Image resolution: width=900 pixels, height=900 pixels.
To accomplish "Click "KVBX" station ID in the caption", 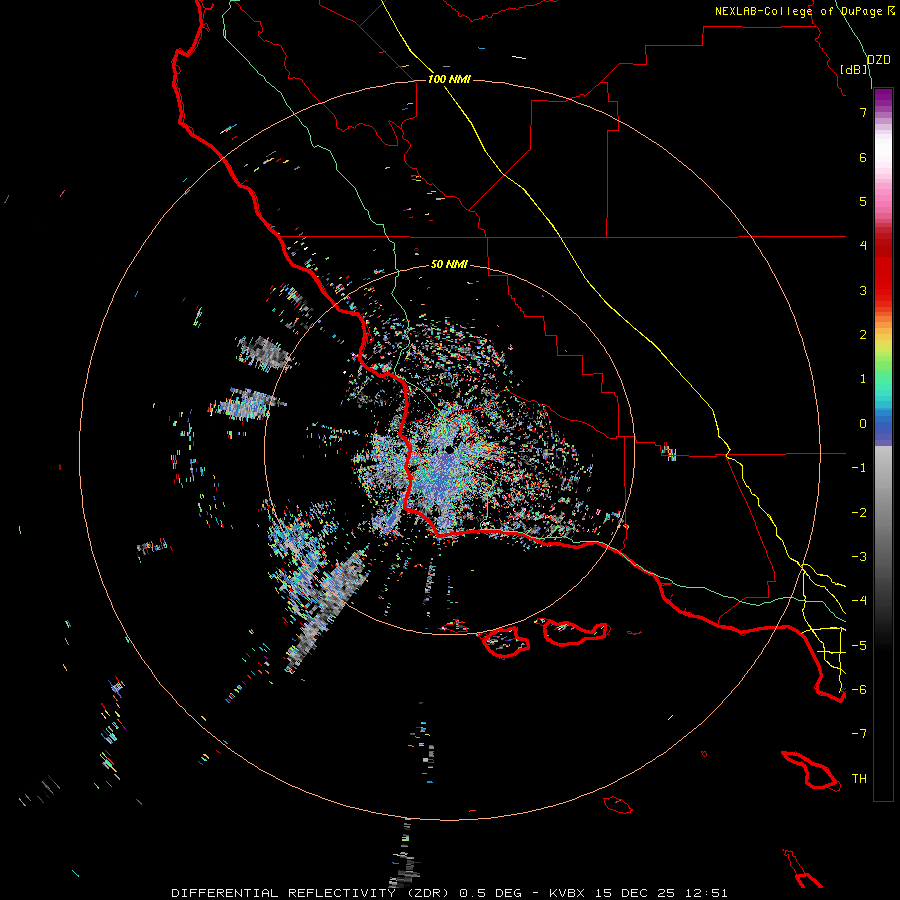I will pyautogui.click(x=567, y=893).
